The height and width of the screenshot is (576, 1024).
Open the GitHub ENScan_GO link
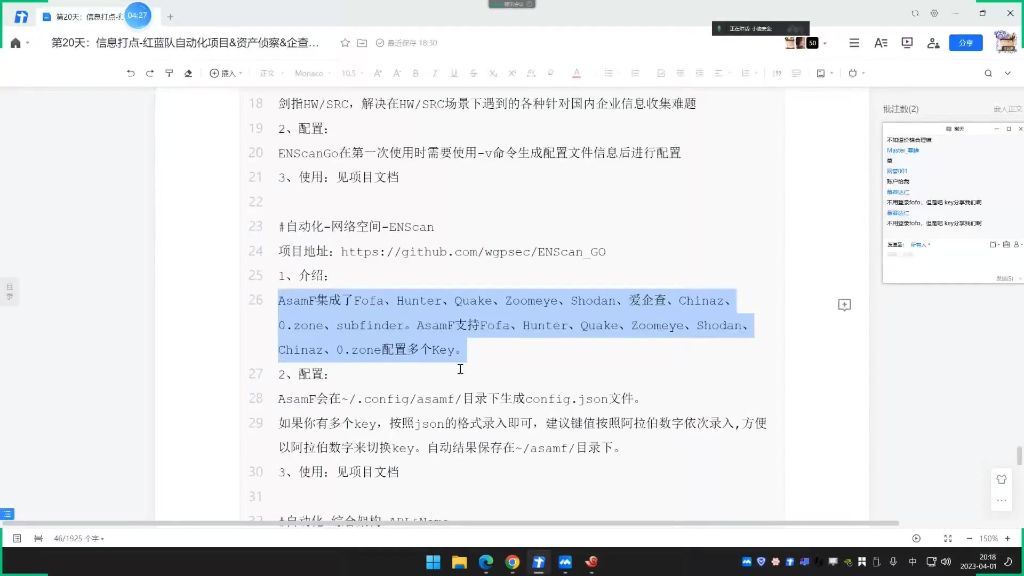tap(473, 251)
